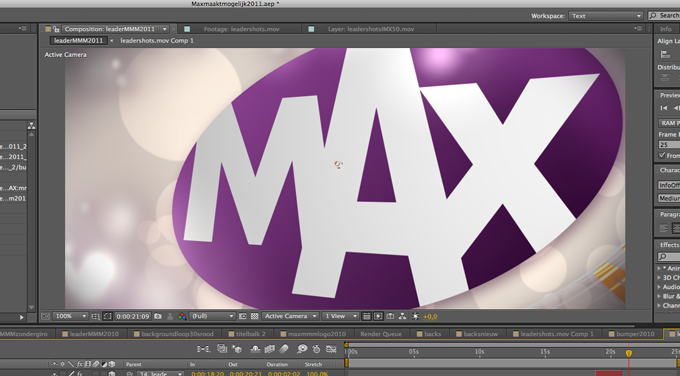Image resolution: width=680 pixels, height=376 pixels.
Task: Click the RAM Preview options button
Action: (x=669, y=123)
